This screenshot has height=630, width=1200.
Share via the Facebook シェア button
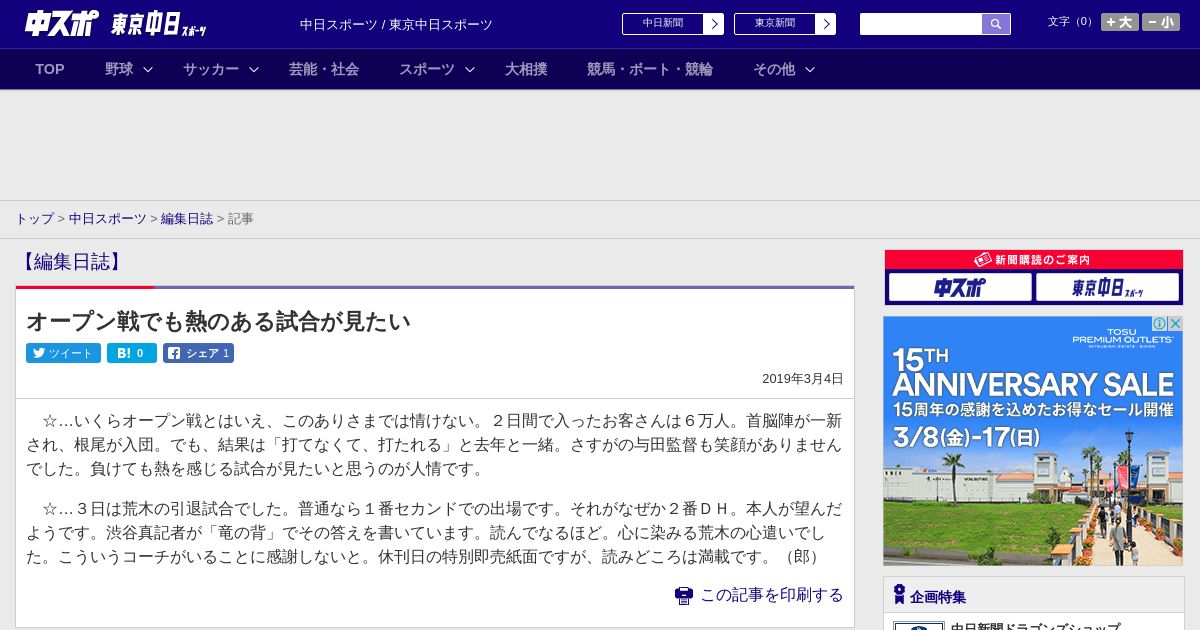[198, 353]
